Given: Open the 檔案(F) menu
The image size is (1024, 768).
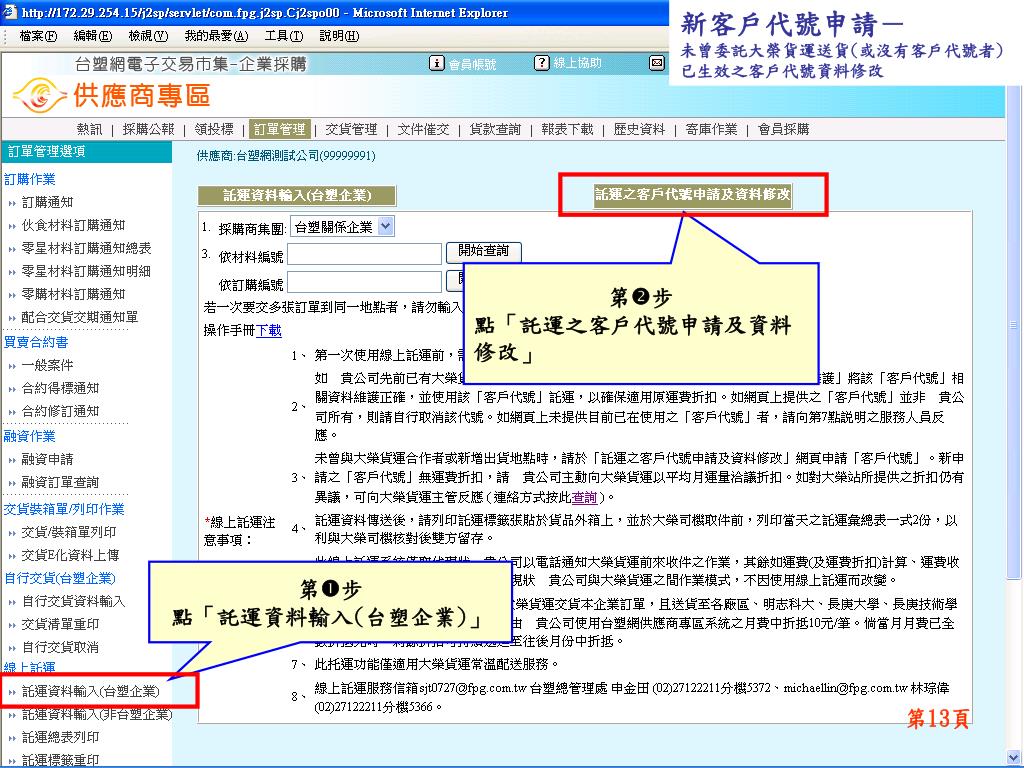Looking at the screenshot, I should coord(38,36).
